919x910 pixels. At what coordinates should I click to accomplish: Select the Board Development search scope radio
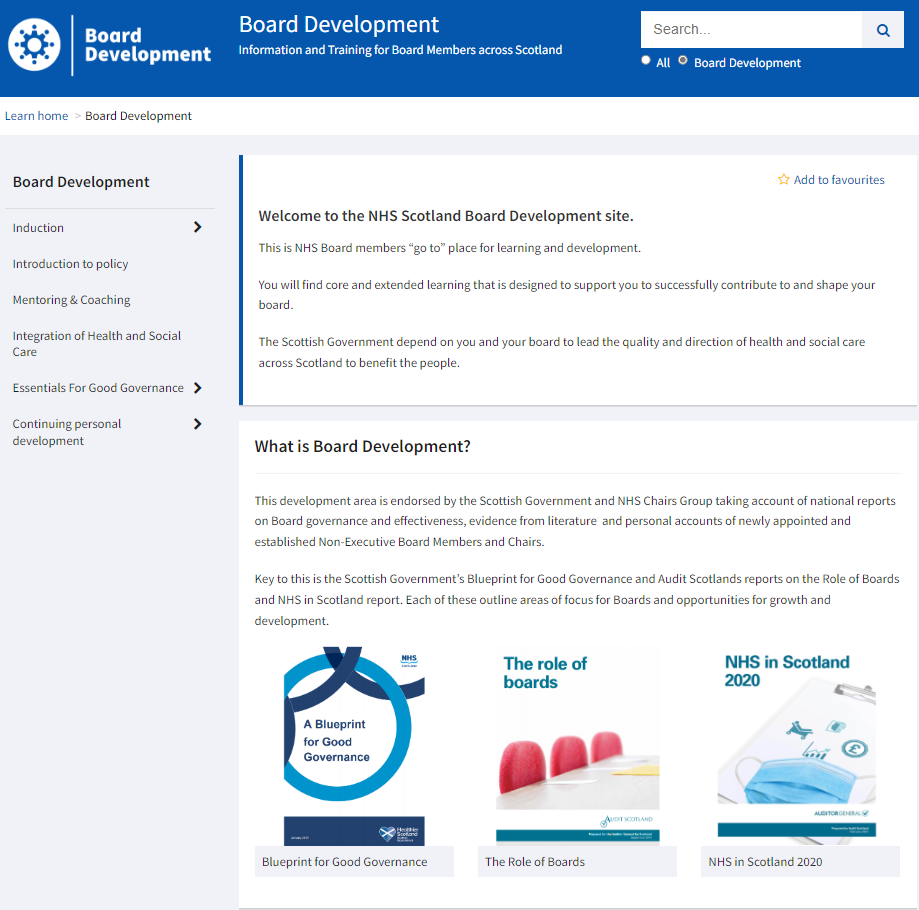(683, 60)
